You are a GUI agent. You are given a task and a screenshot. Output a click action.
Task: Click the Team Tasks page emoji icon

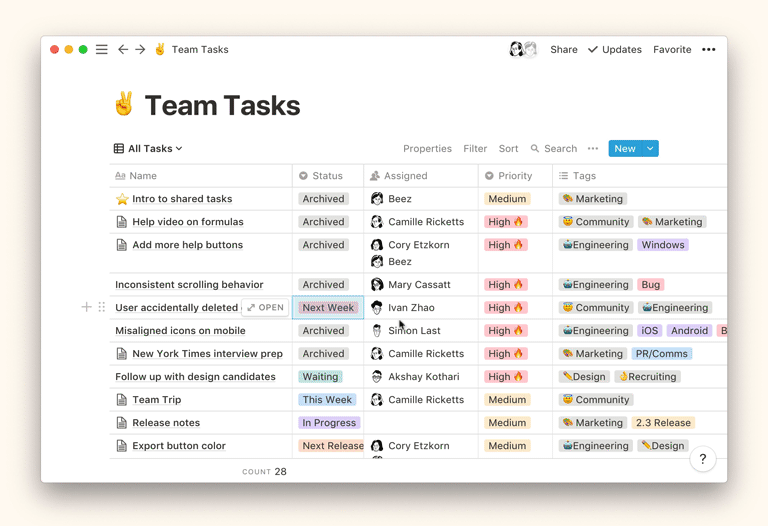(x=124, y=105)
